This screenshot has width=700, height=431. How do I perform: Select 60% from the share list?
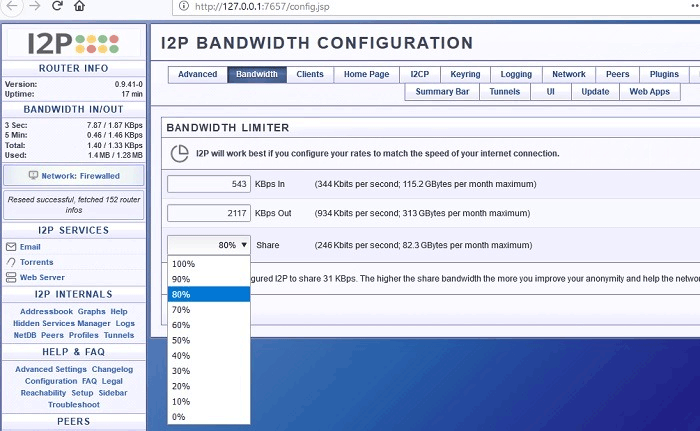(209, 325)
